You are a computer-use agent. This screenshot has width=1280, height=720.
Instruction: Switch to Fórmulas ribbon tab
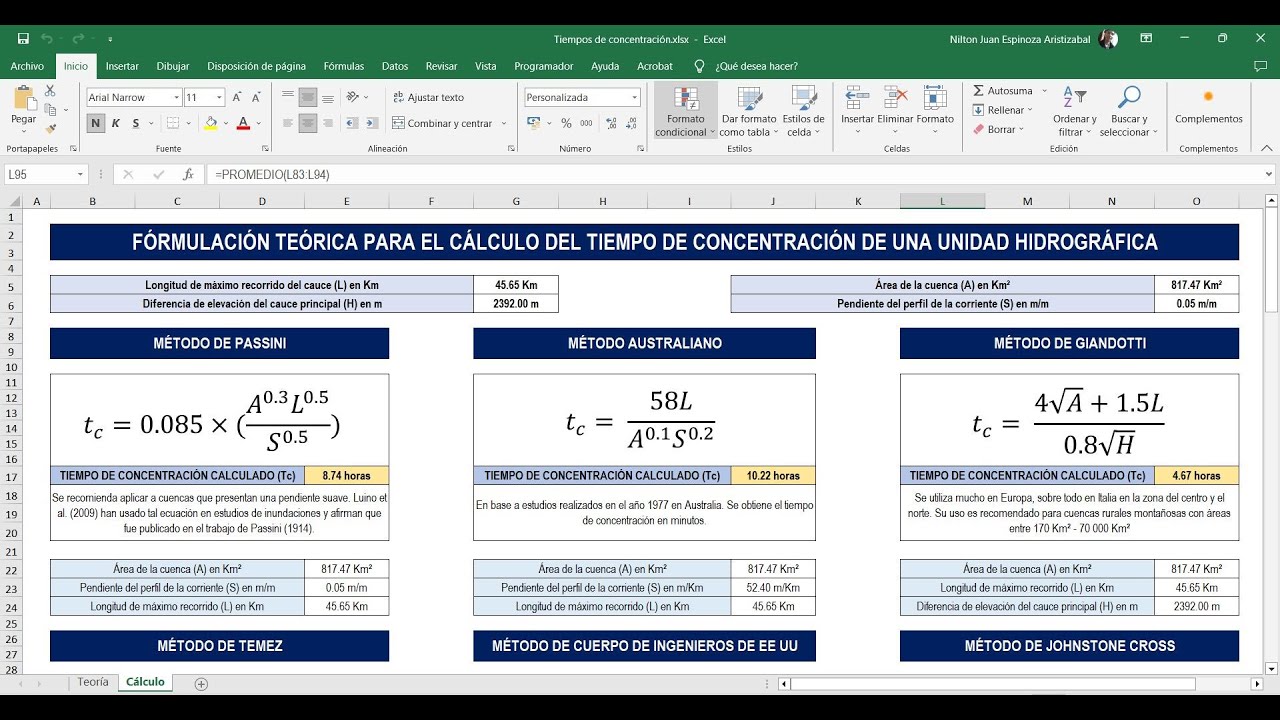click(x=344, y=66)
